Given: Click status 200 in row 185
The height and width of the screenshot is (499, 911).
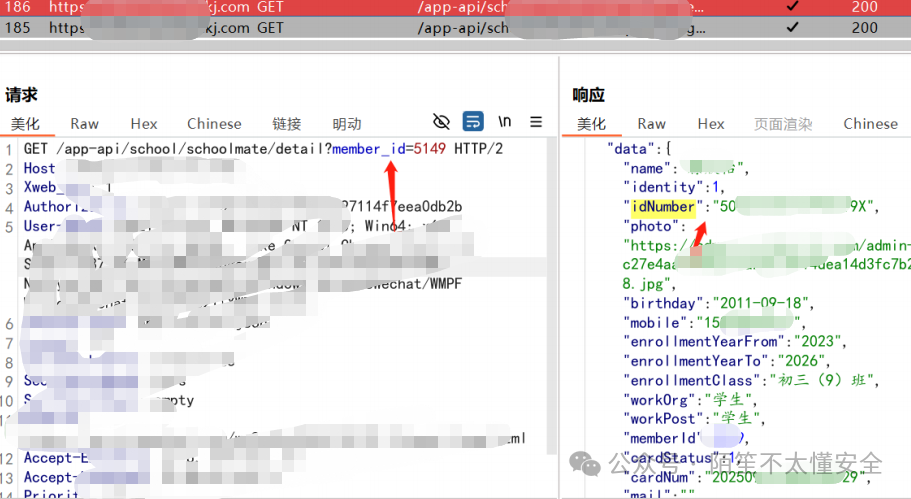Looking at the screenshot, I should click(x=865, y=27).
